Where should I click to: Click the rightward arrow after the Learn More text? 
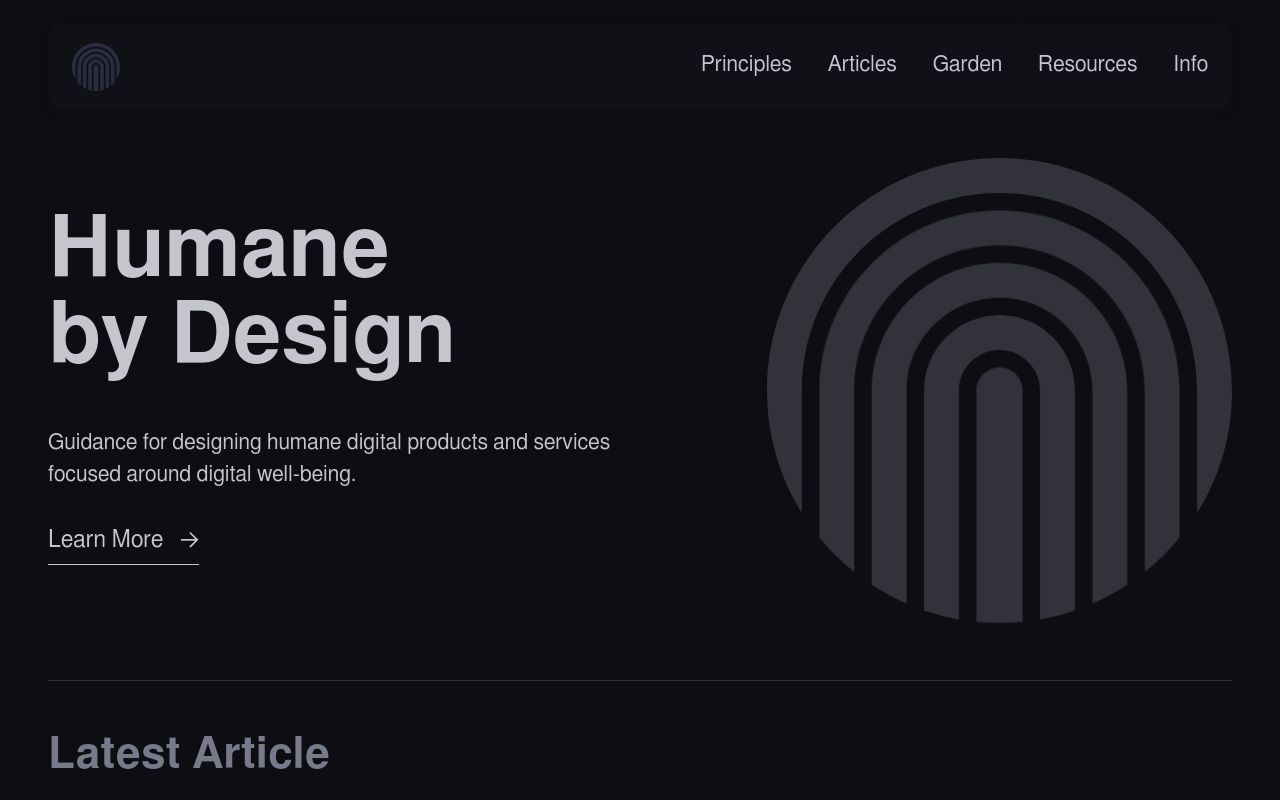coord(189,540)
